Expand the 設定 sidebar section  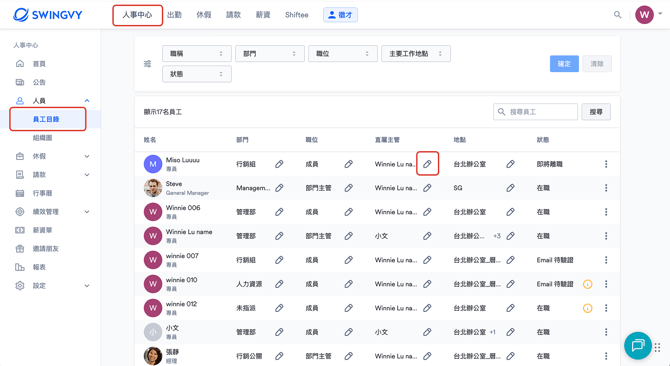pyautogui.click(x=87, y=286)
